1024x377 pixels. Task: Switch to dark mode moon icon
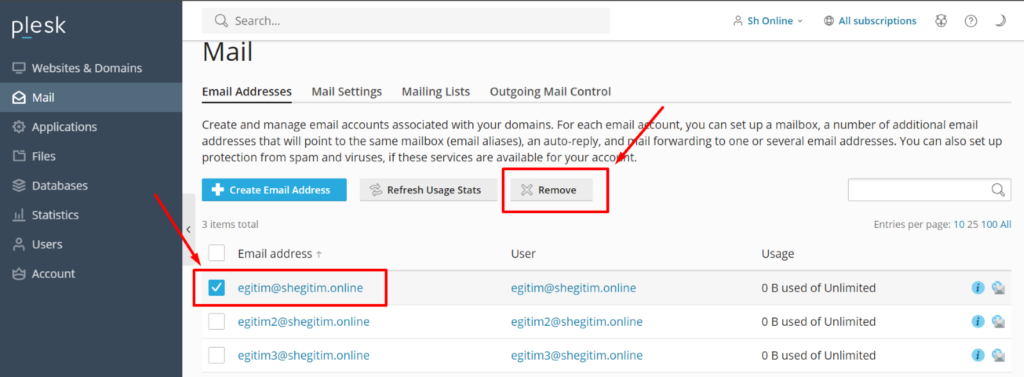1000,21
